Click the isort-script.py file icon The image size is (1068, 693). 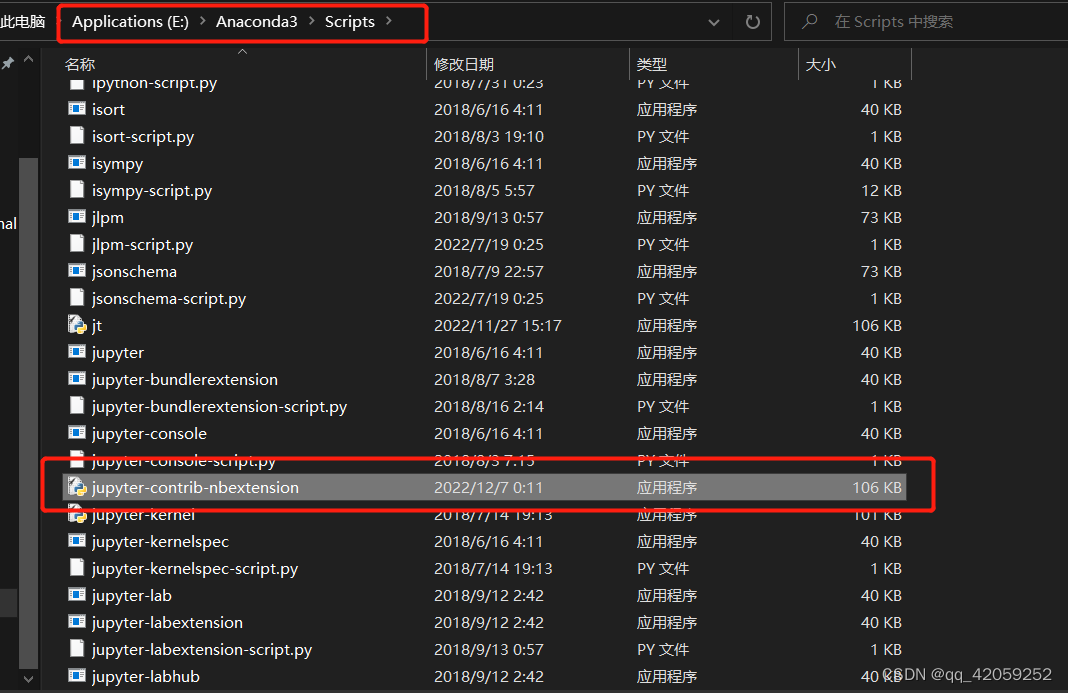77,136
